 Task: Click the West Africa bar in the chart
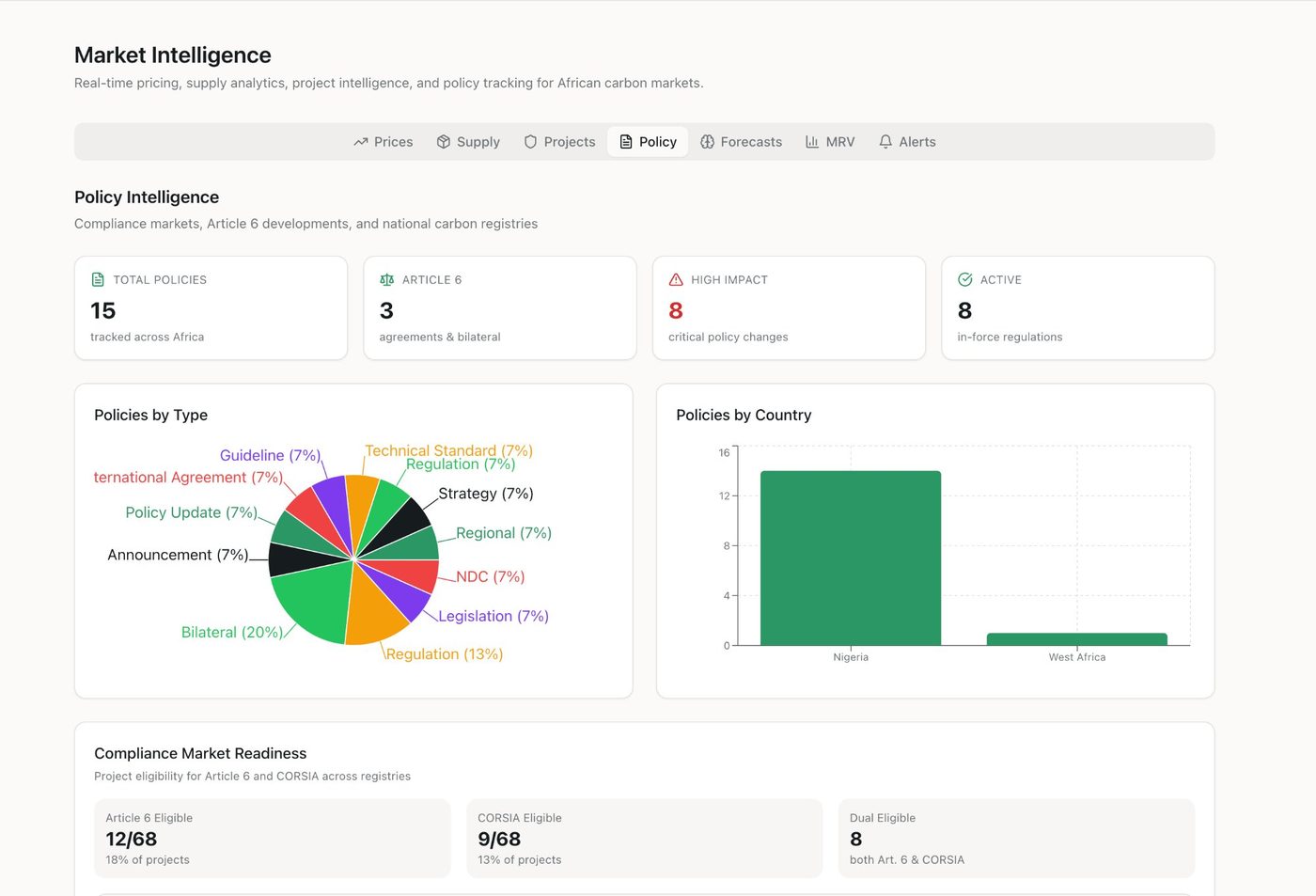click(1077, 639)
